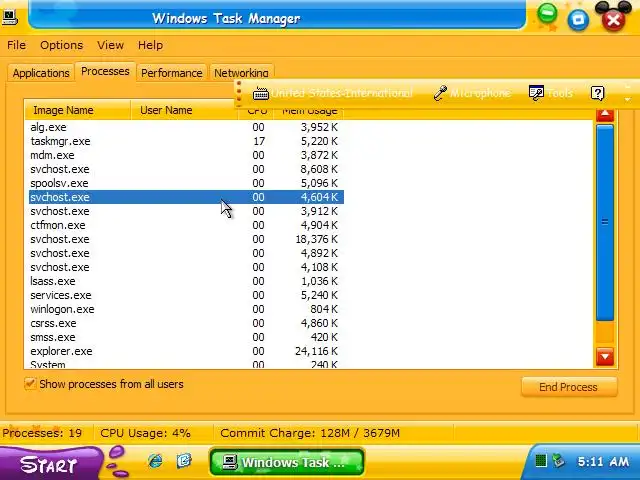Select the csrss.exe process
The height and width of the screenshot is (480, 640).
pos(186,323)
